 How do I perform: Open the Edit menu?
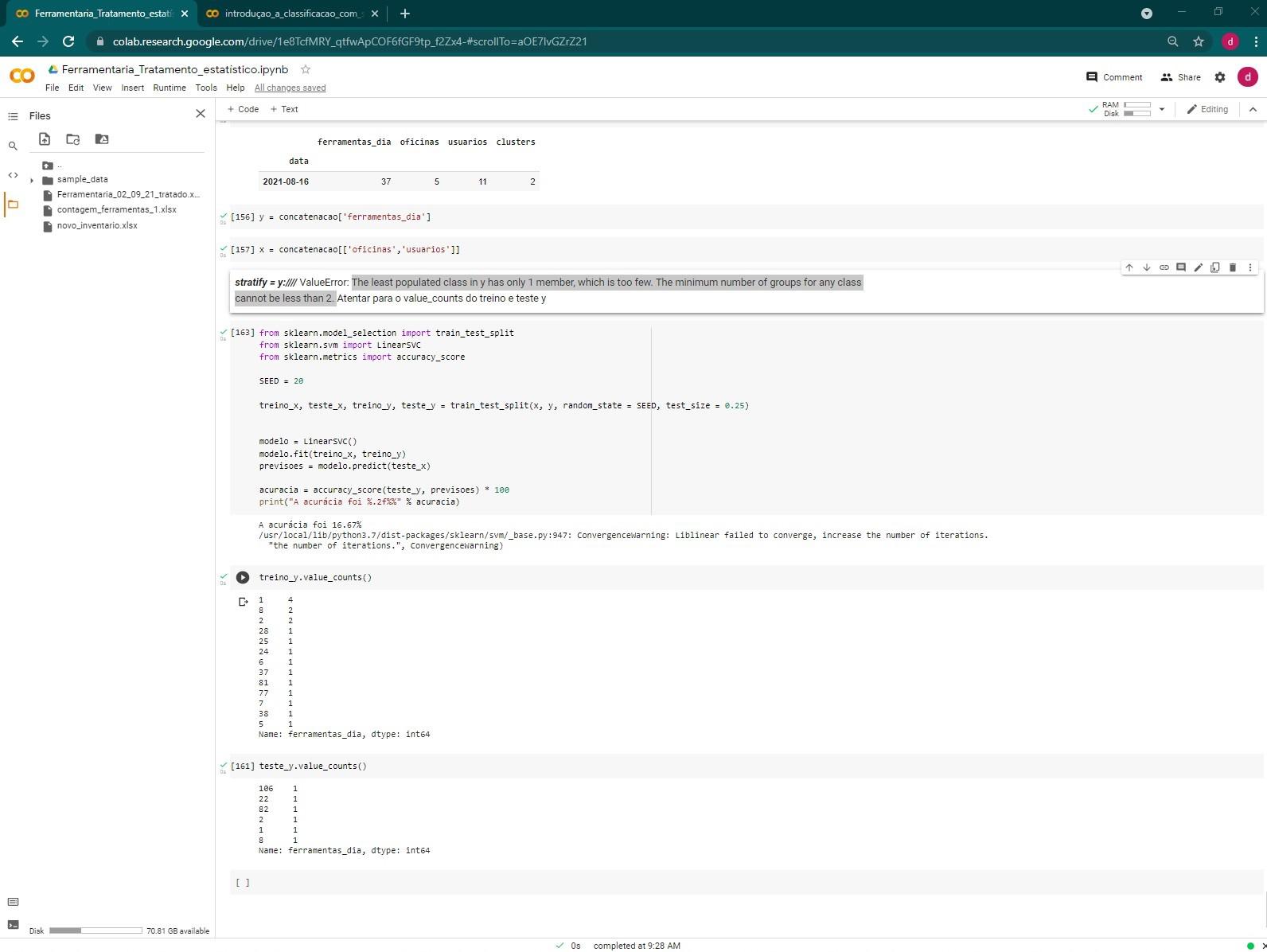pyautogui.click(x=76, y=88)
